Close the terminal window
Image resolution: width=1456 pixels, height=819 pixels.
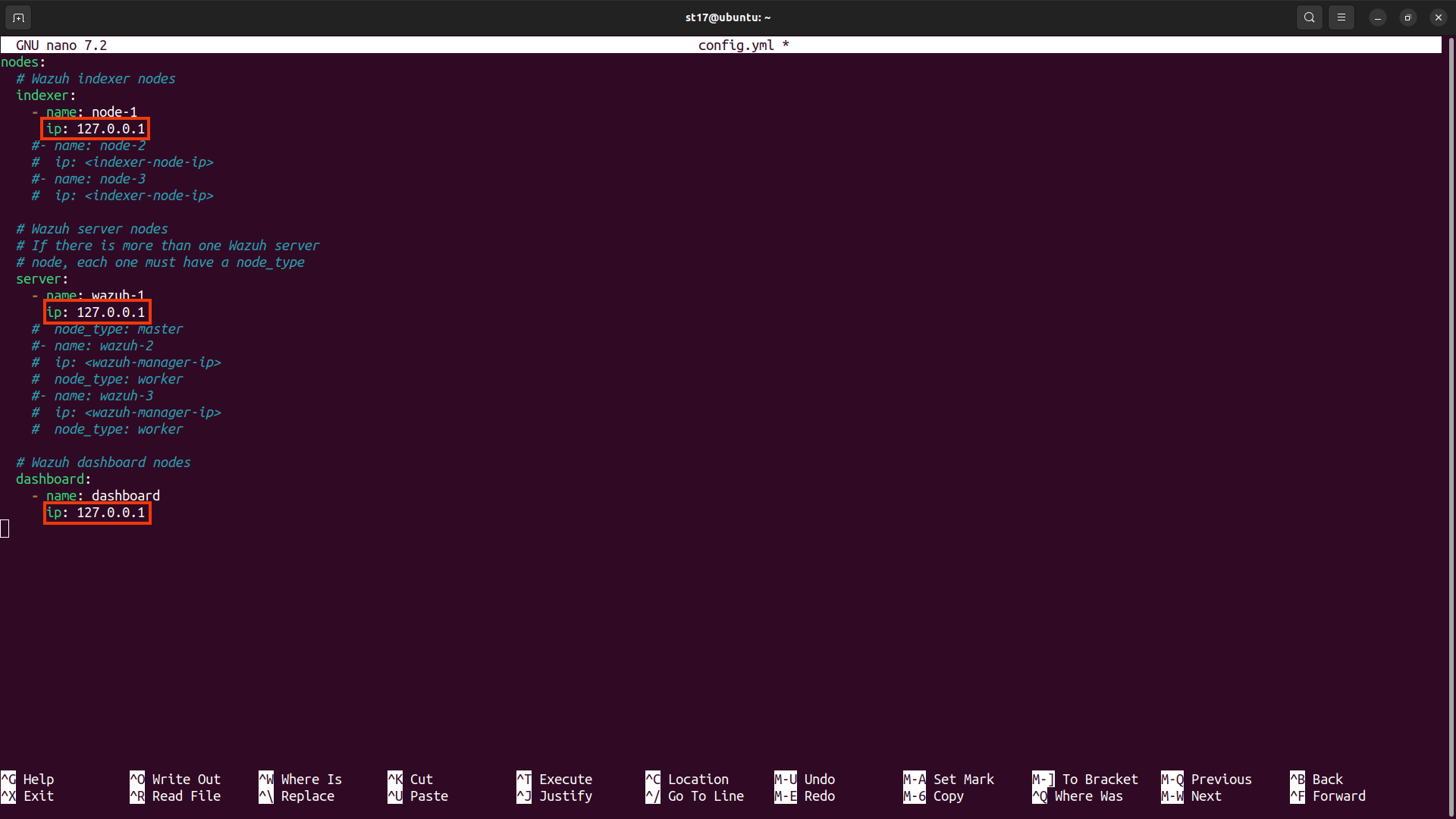pyautogui.click(x=1439, y=17)
